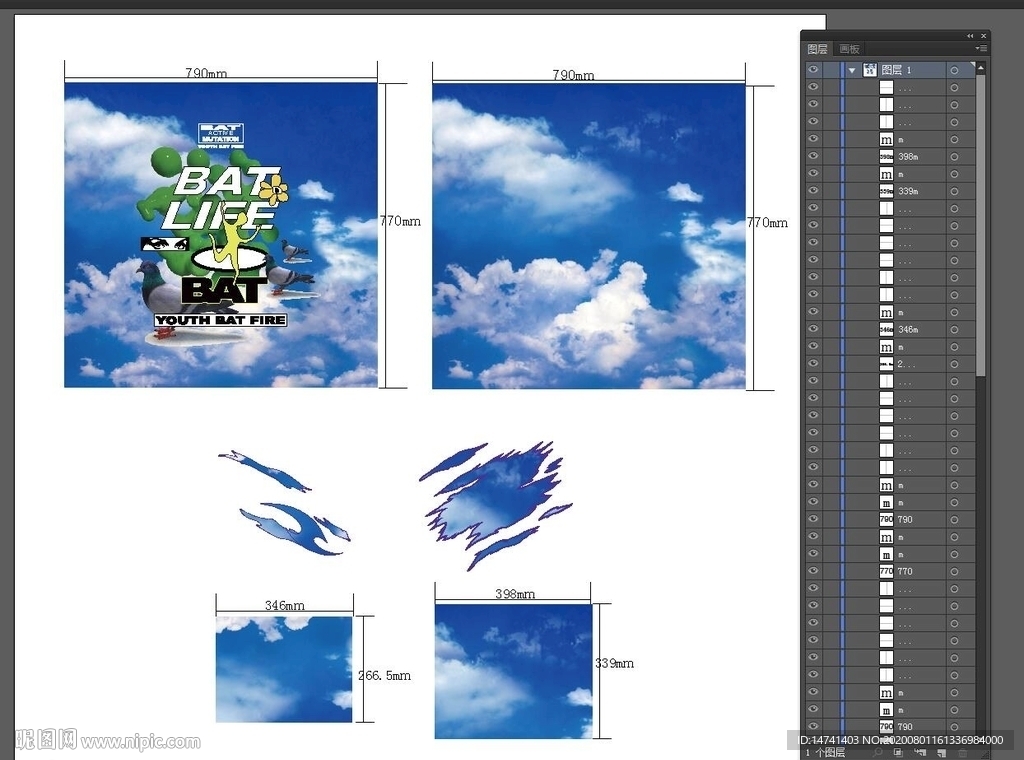Select the BAT LIFE title in artwork
The height and width of the screenshot is (760, 1024).
tap(223, 198)
